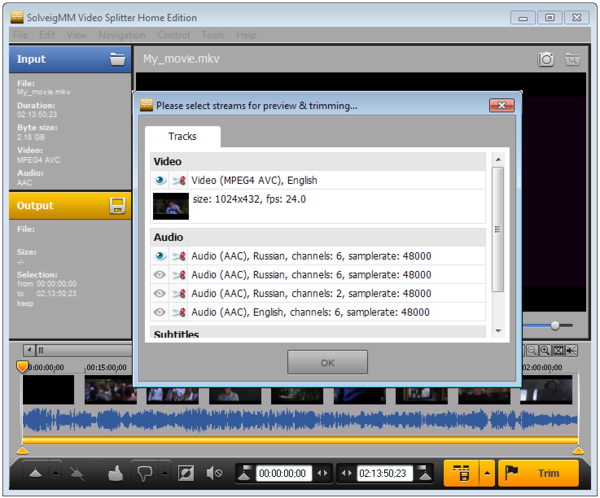Click the right orange end marker triangle
This screenshot has height=498, width=600.
pyautogui.click(x=578, y=451)
